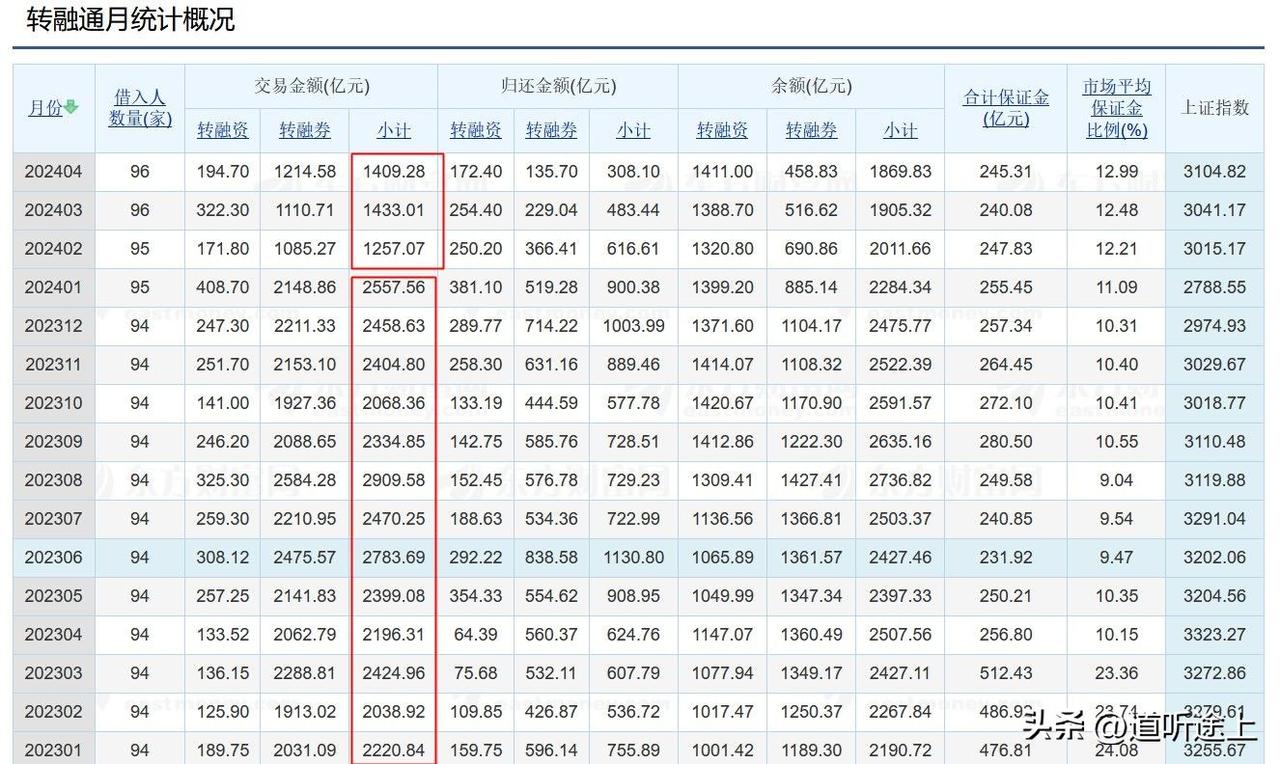Click margin ratio value 23.36
The height and width of the screenshot is (764, 1280).
tap(1117, 673)
